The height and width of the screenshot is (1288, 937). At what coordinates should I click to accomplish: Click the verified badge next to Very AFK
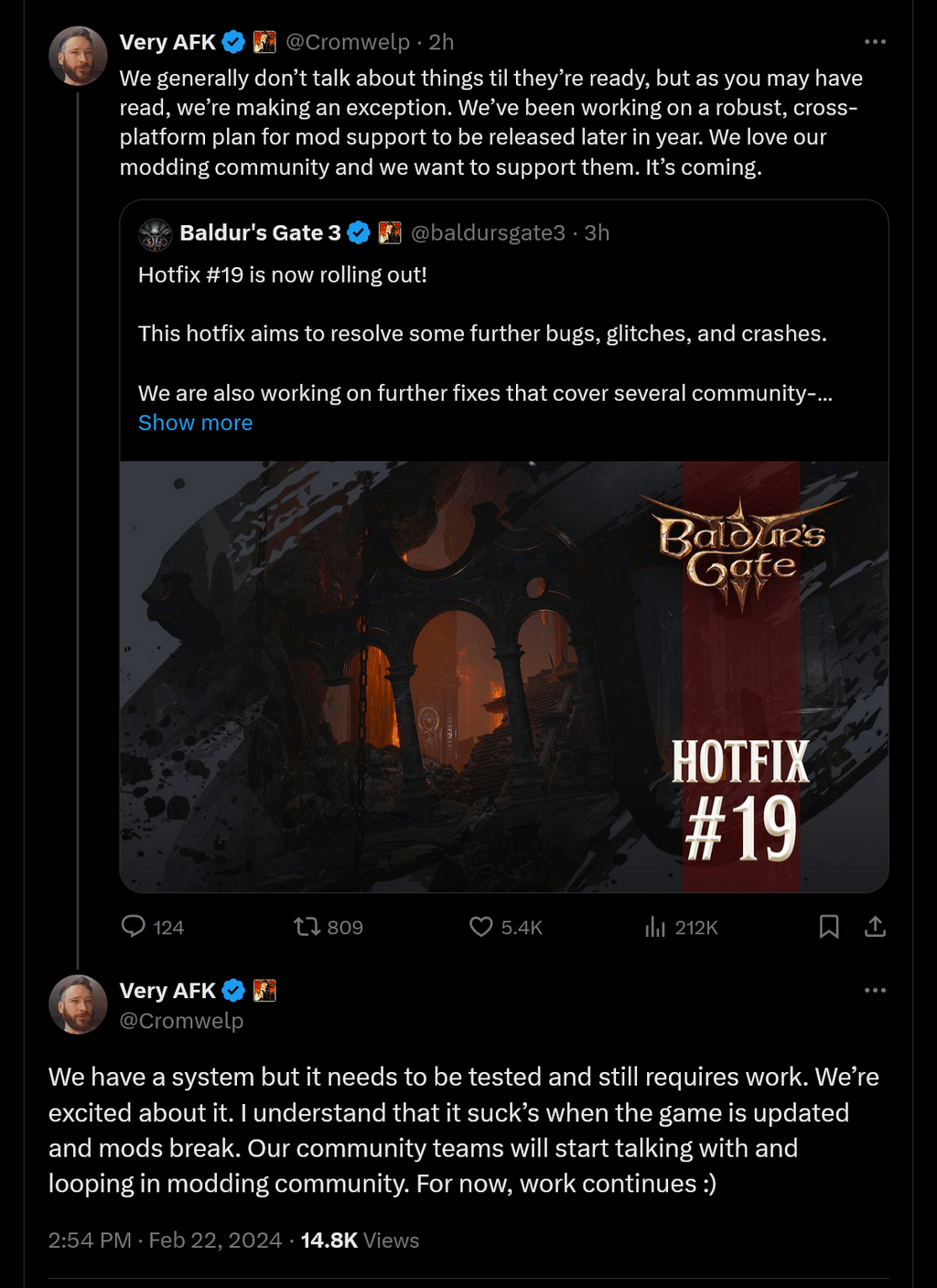tap(234, 41)
